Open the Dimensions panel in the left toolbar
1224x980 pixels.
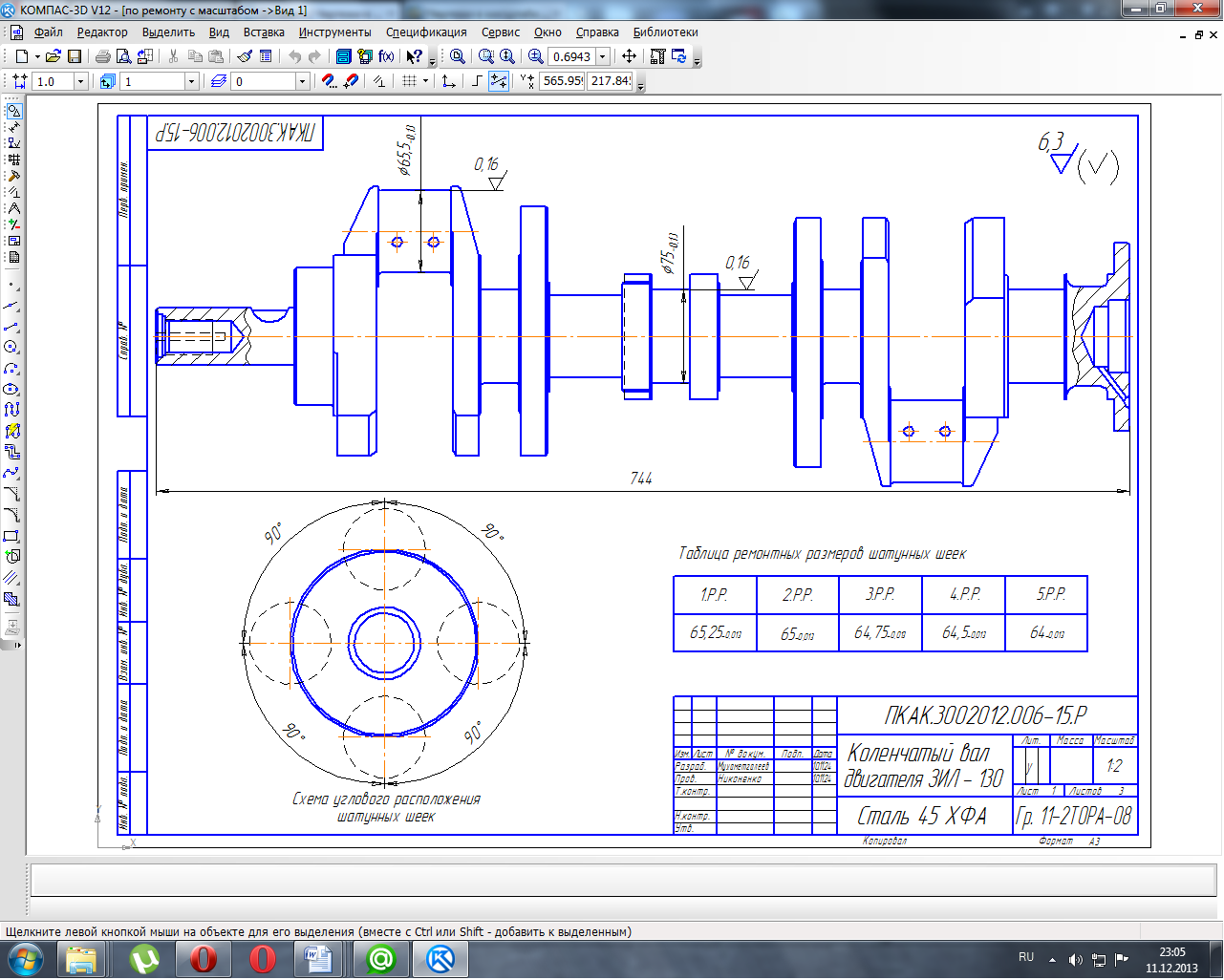(x=13, y=127)
